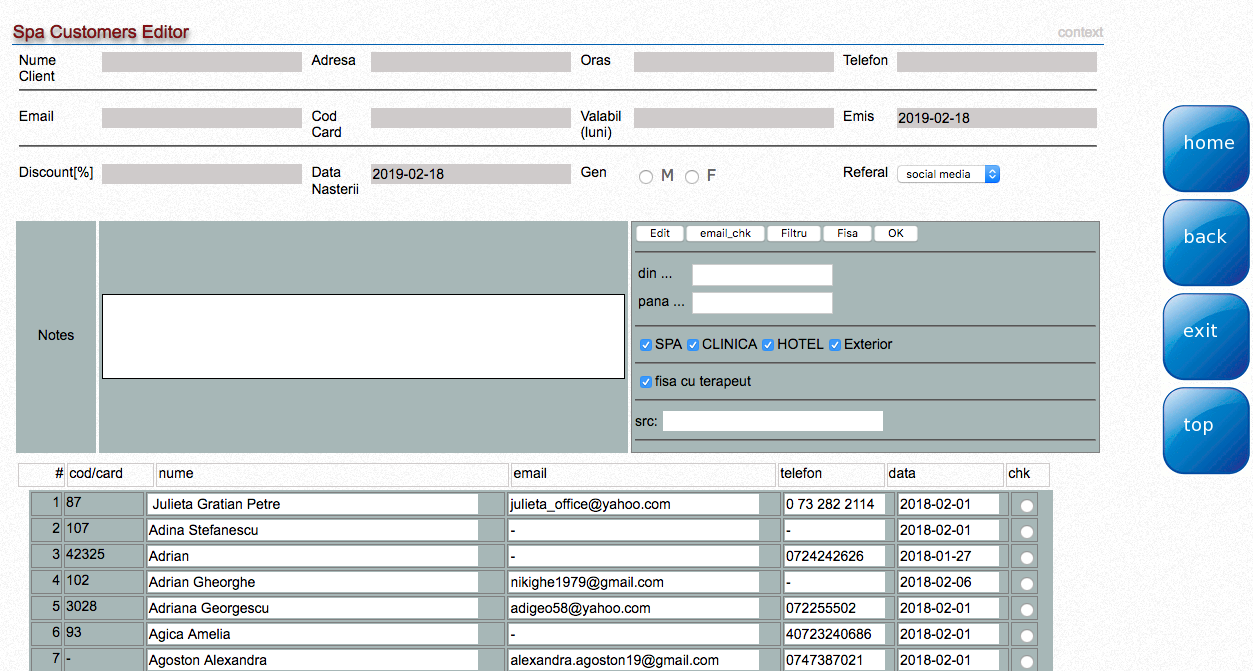The image size is (1253, 671).
Task: Click card code 42325 cell
Action: (x=104, y=555)
